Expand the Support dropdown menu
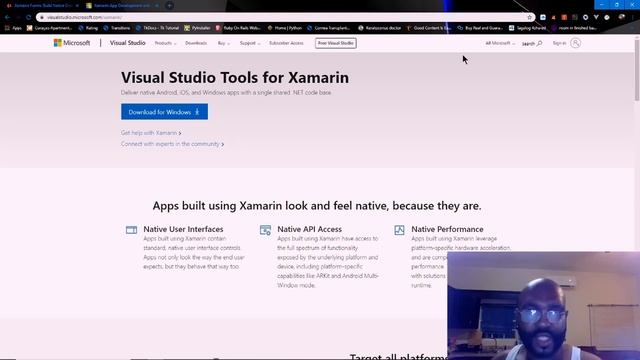 point(250,43)
